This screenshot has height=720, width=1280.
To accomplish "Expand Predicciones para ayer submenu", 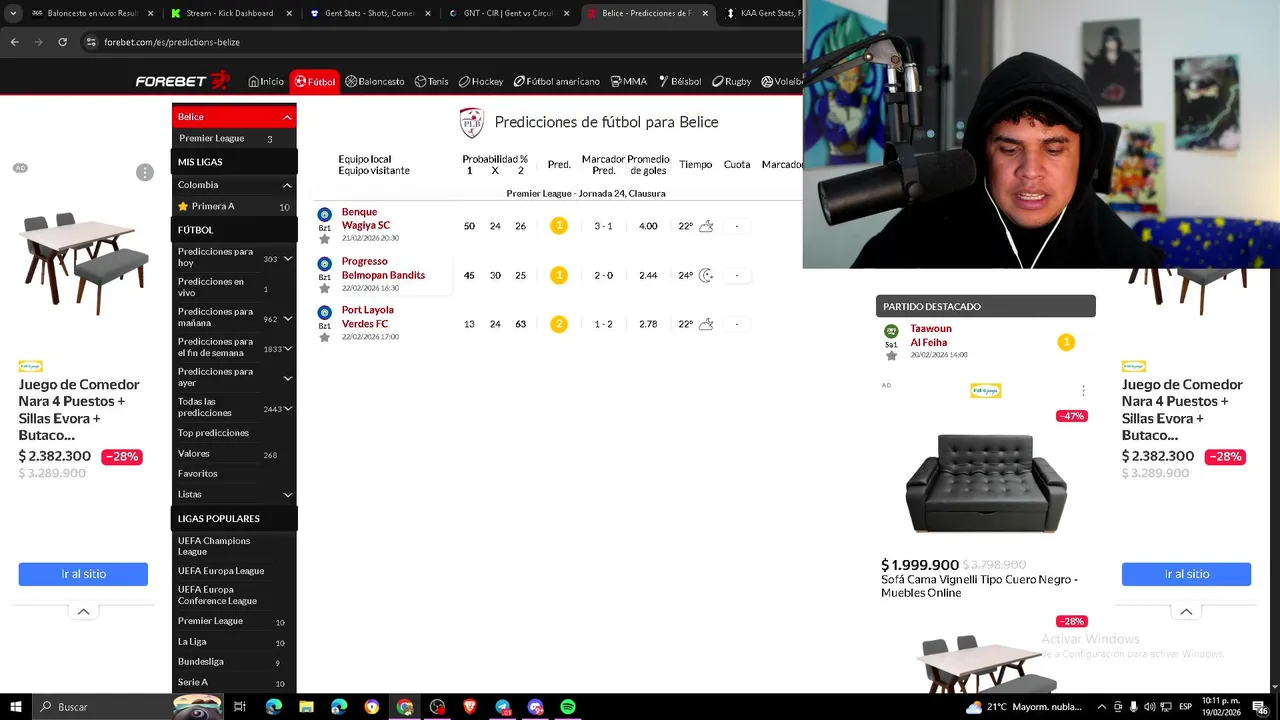I will [x=288, y=378].
